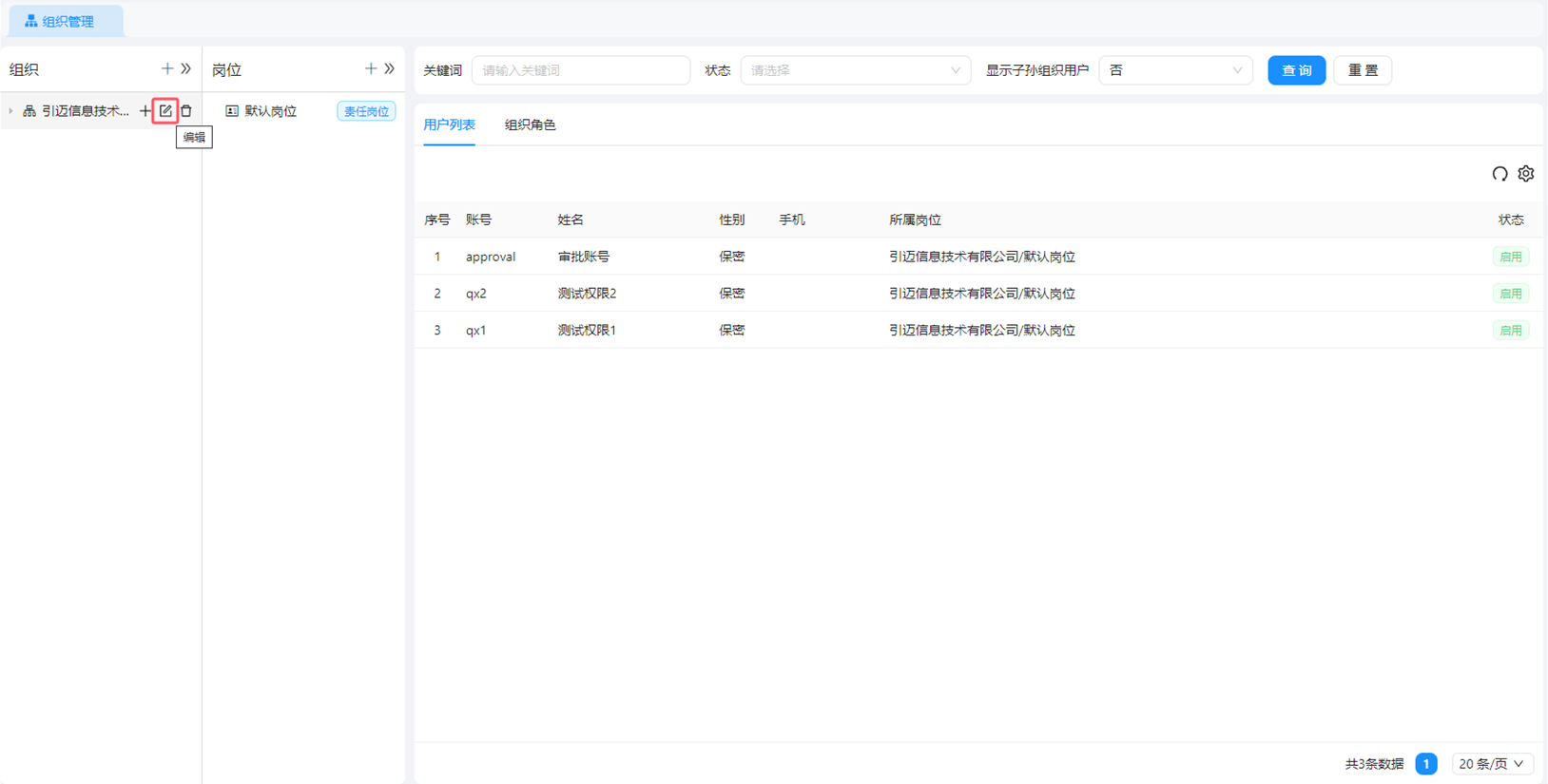Delete the organization using the trash icon
The height and width of the screenshot is (784, 1548).
point(186,111)
